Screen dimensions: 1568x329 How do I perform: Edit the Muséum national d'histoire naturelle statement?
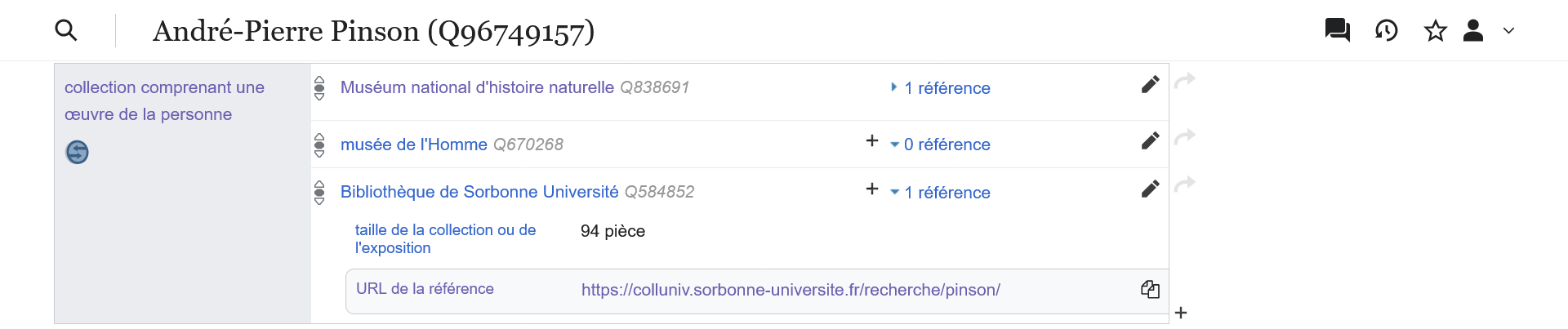click(1150, 84)
